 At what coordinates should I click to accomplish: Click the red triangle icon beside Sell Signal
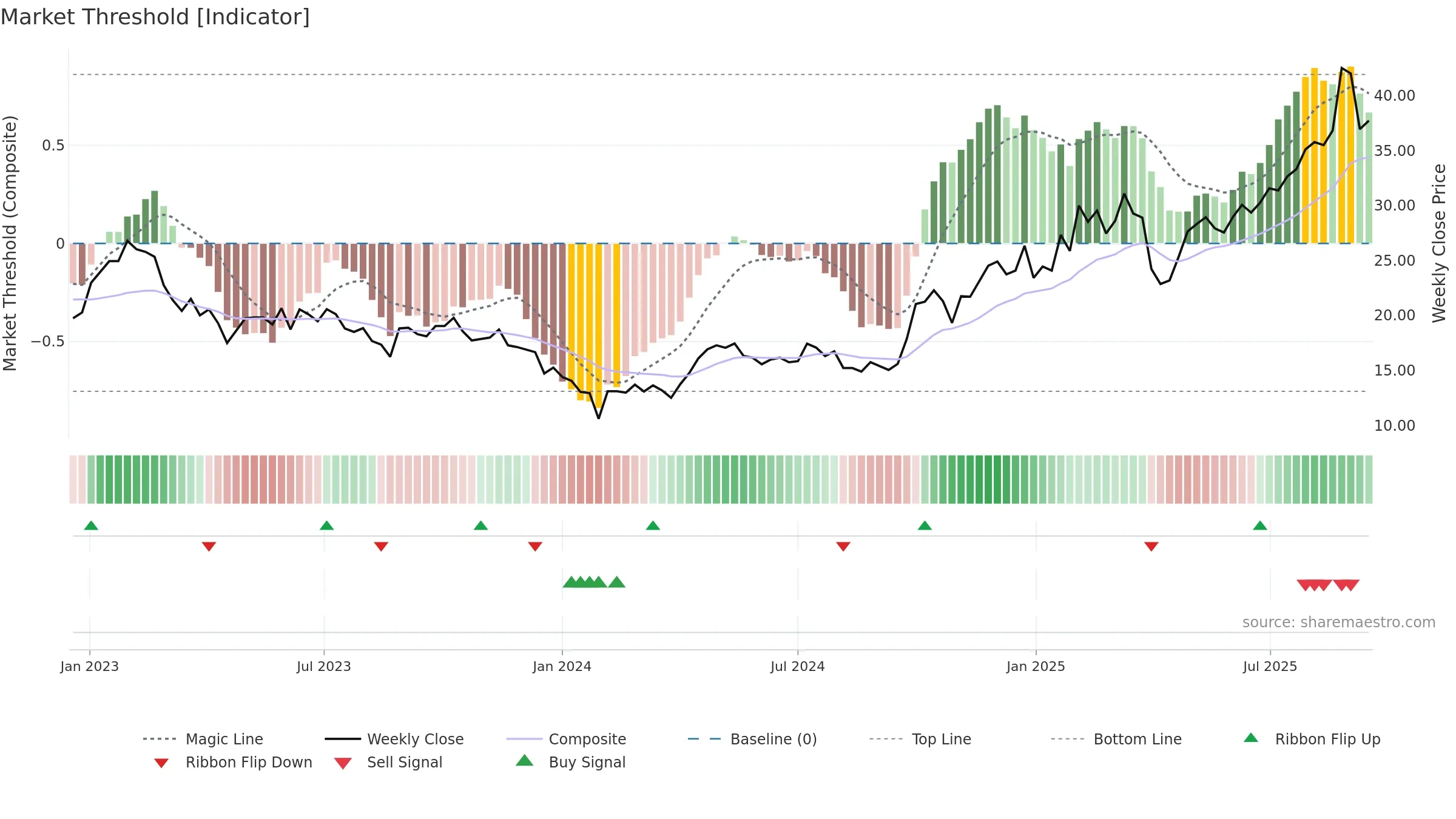tap(343, 763)
